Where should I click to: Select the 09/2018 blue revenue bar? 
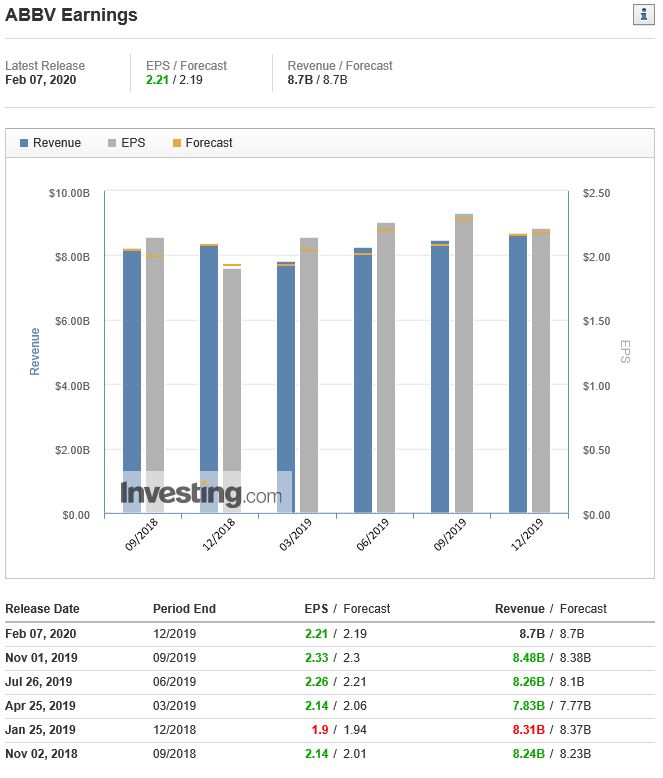click(132, 381)
